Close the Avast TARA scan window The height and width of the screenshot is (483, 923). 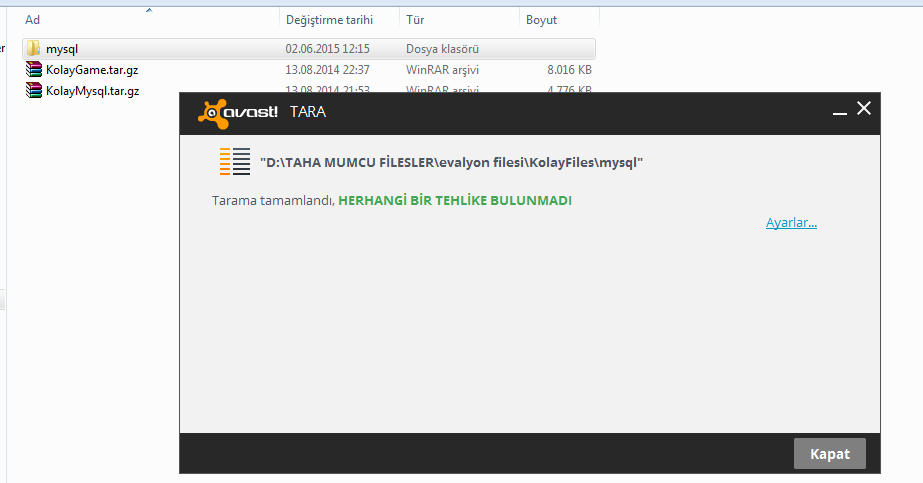point(864,108)
